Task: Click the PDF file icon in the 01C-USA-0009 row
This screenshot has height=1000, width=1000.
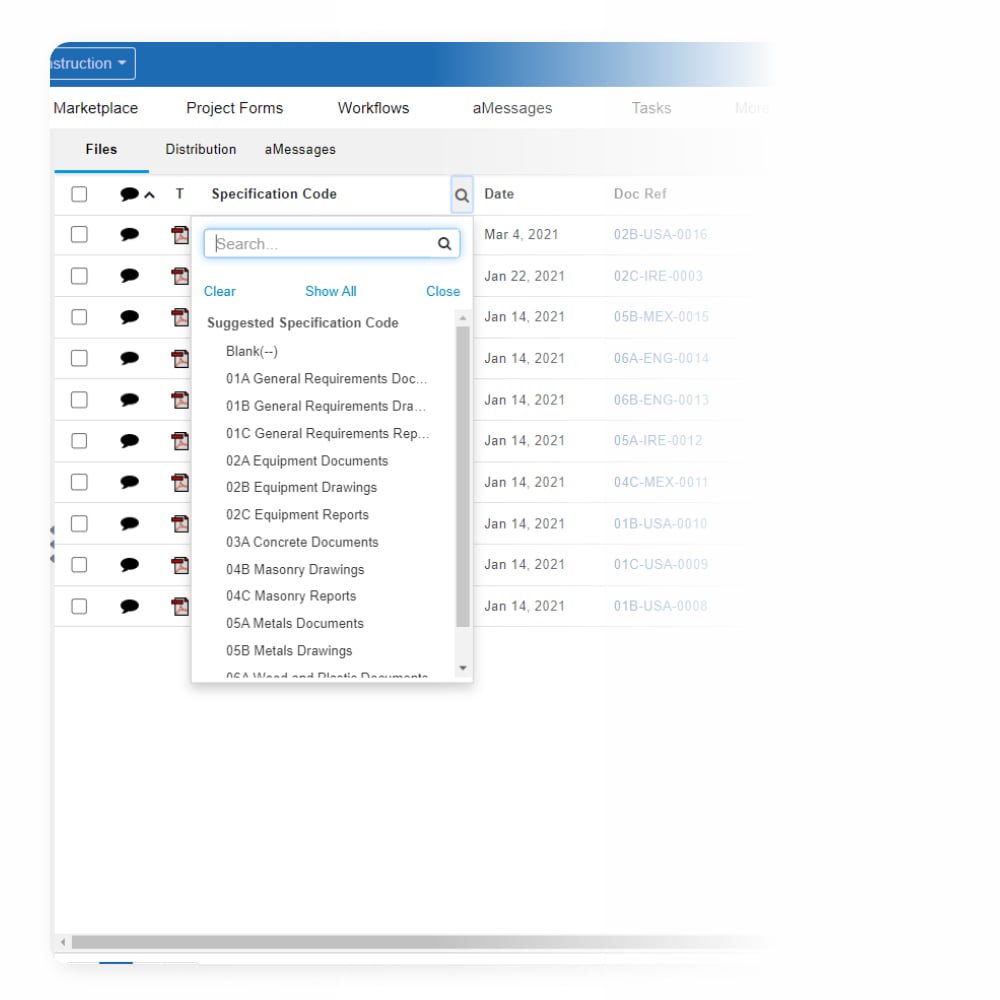Action: click(180, 564)
